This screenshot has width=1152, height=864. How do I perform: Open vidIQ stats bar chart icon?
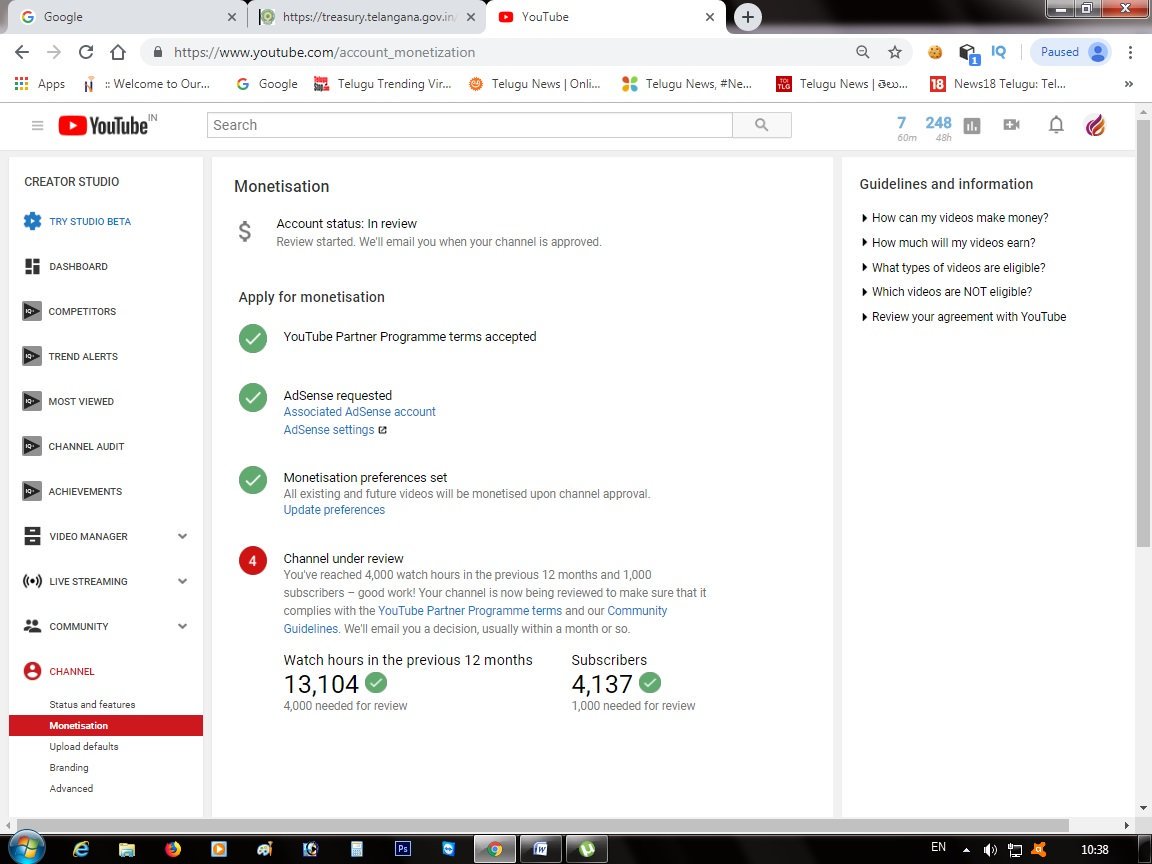tap(971, 126)
